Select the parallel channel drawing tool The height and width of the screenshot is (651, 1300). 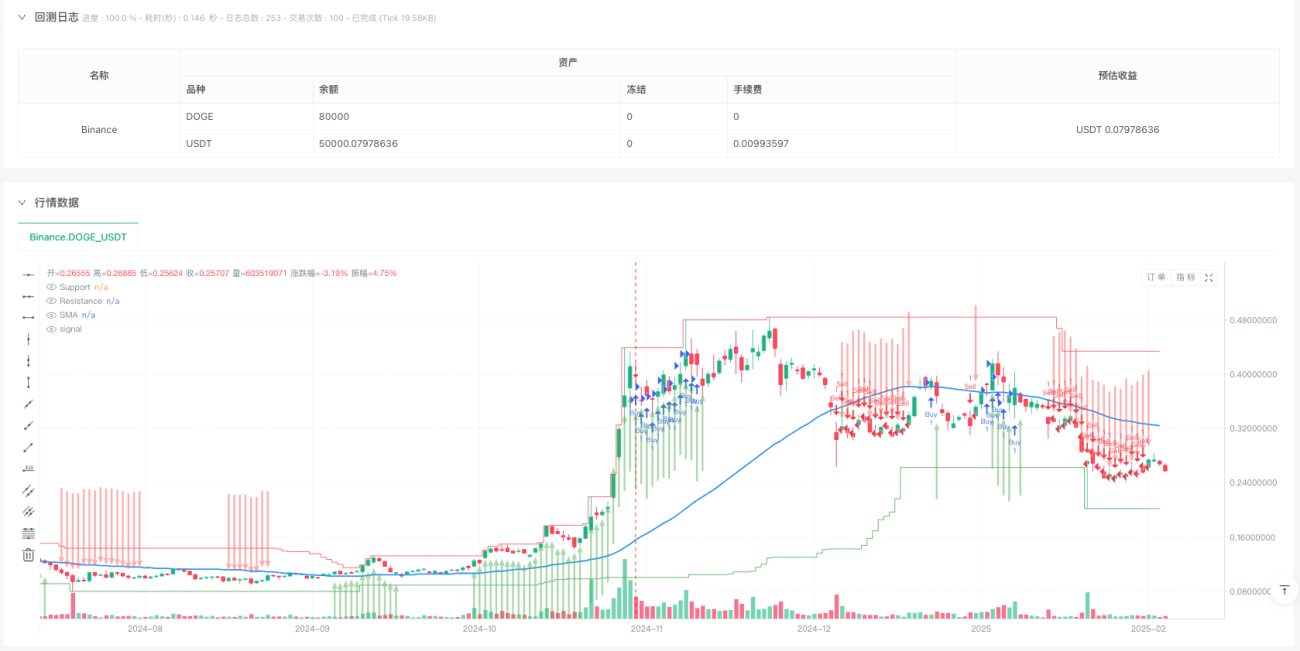pos(28,490)
